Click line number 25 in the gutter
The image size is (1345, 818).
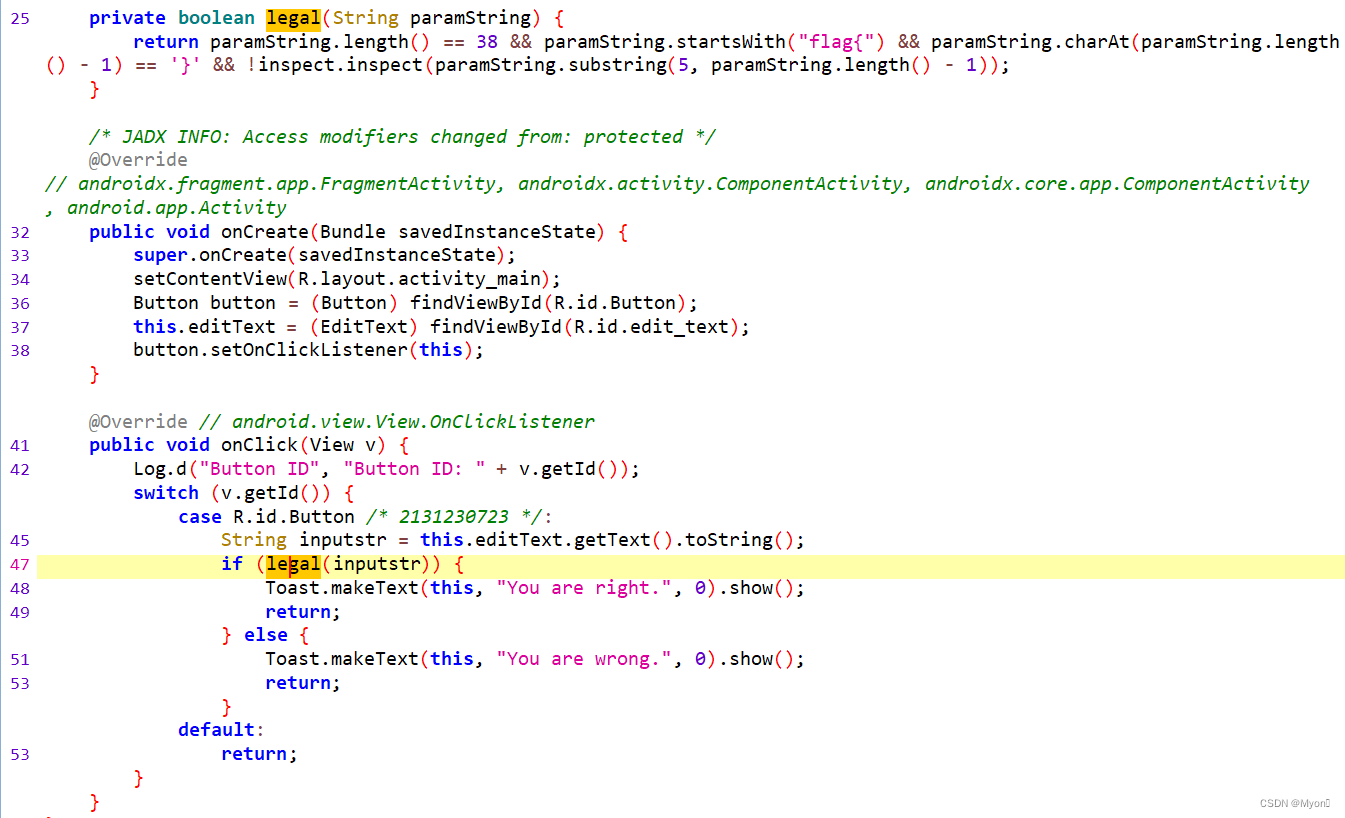click(x=20, y=19)
